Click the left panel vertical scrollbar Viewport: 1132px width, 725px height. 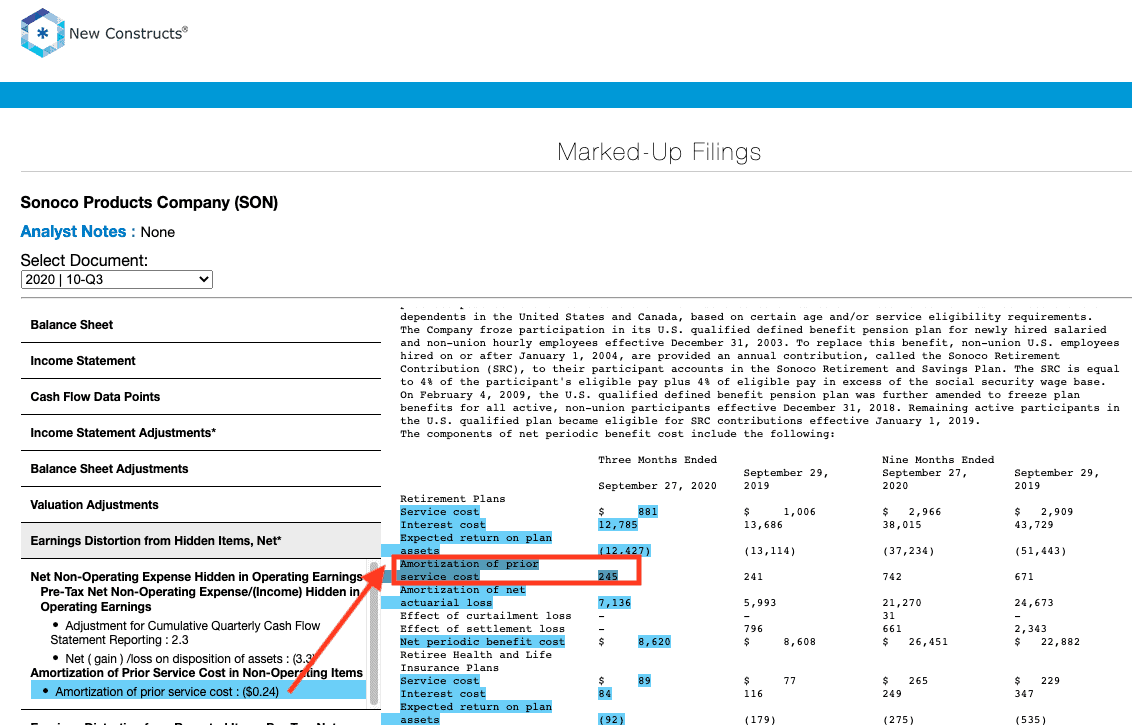[x=374, y=633]
